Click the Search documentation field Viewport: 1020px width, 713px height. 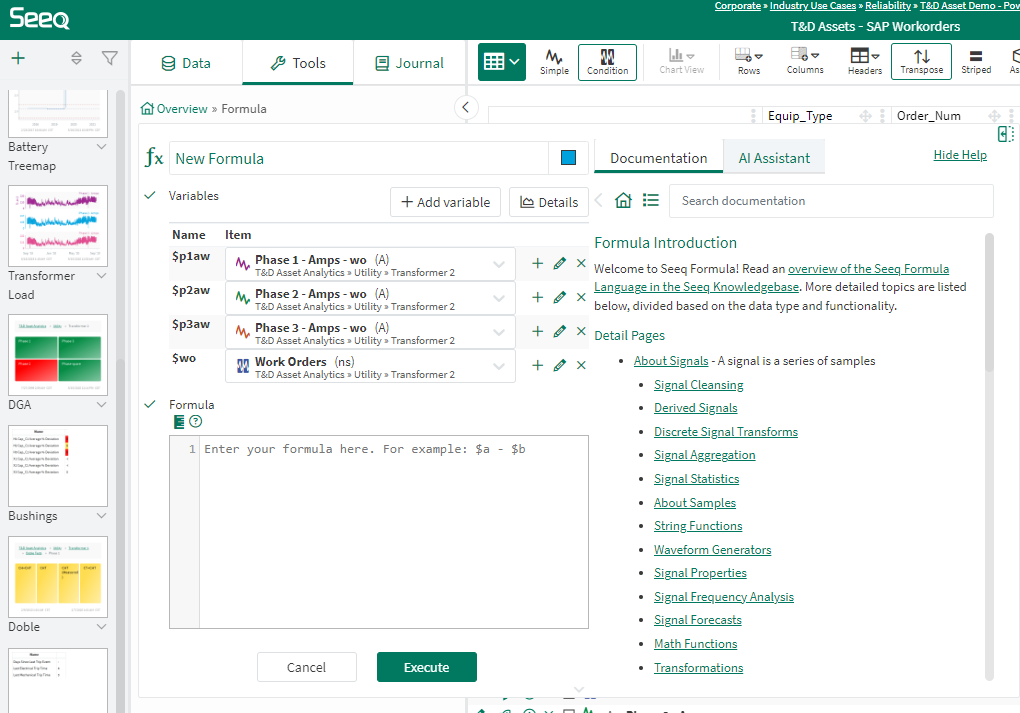coord(830,201)
